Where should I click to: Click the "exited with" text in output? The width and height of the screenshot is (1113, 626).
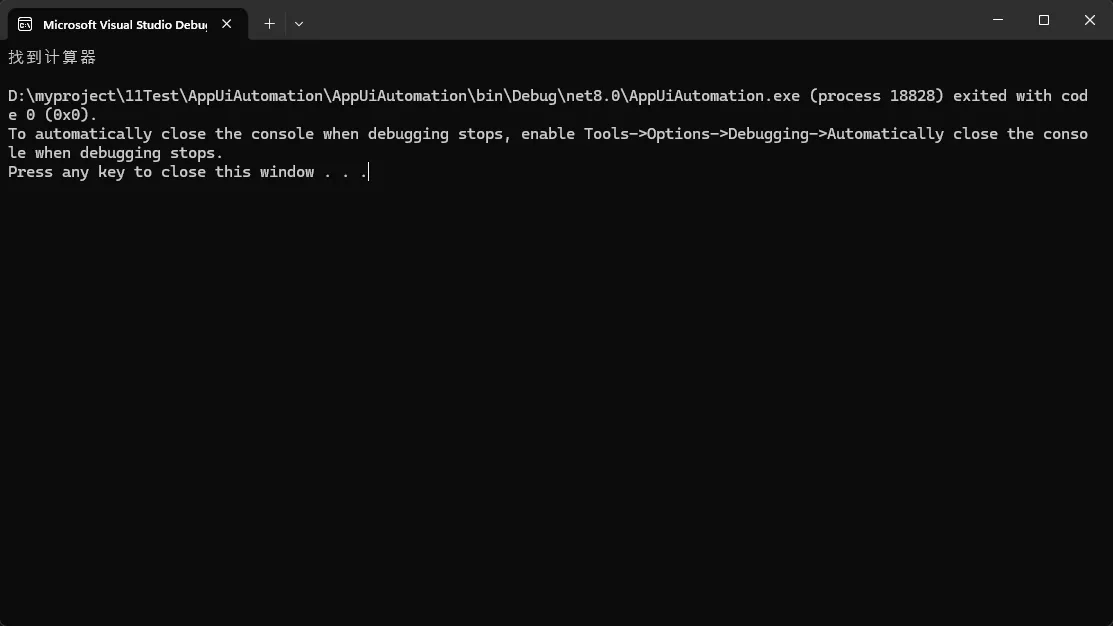click(1002, 96)
